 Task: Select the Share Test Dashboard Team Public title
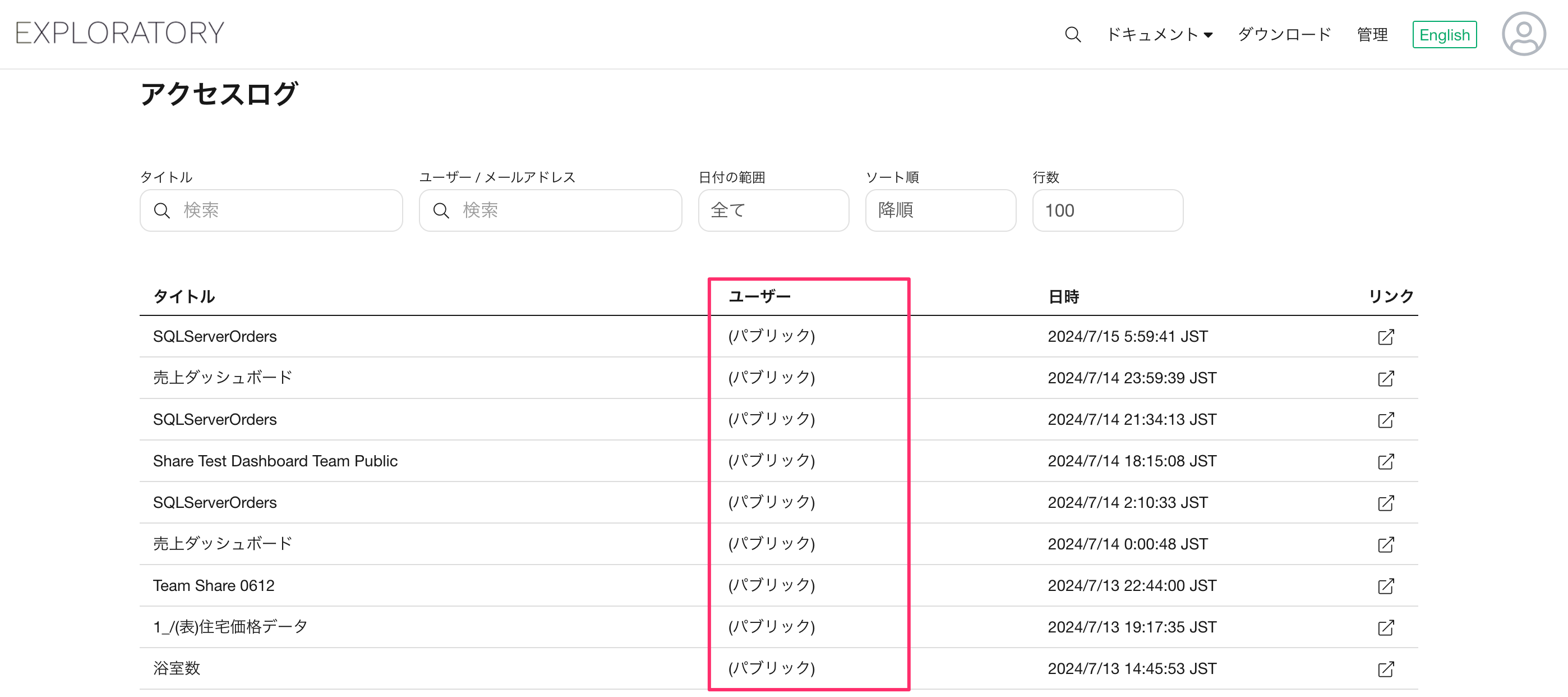pyautogui.click(x=275, y=461)
